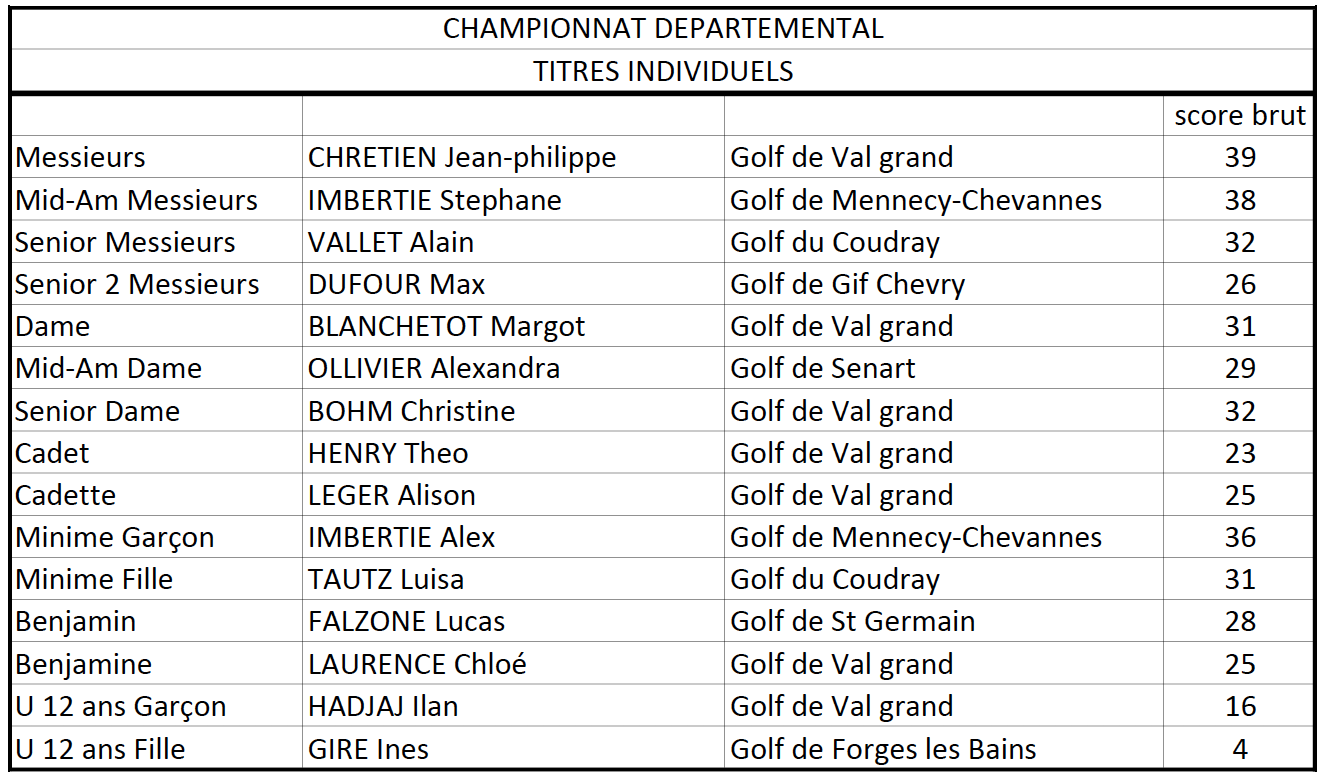Click the Golf de Gif Chevry cell
1330x782 pixels.
847,285
